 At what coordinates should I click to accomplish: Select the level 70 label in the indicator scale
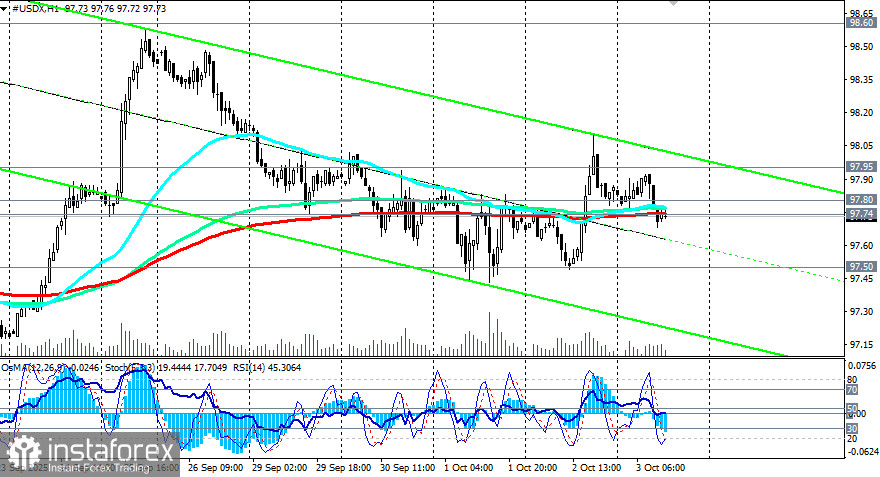(x=852, y=389)
